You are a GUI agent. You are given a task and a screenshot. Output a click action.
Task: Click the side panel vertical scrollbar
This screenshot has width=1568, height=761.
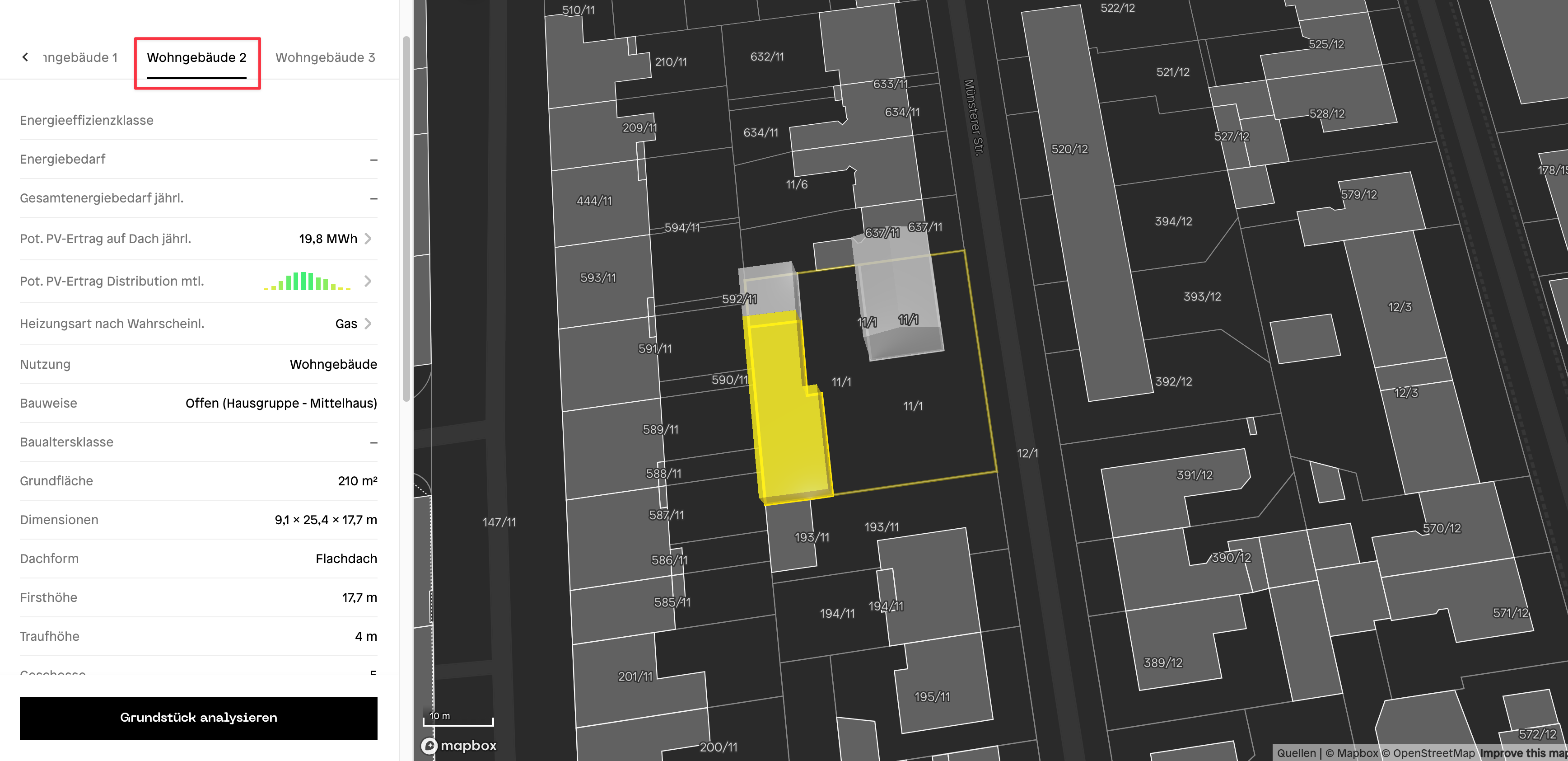pos(406,219)
